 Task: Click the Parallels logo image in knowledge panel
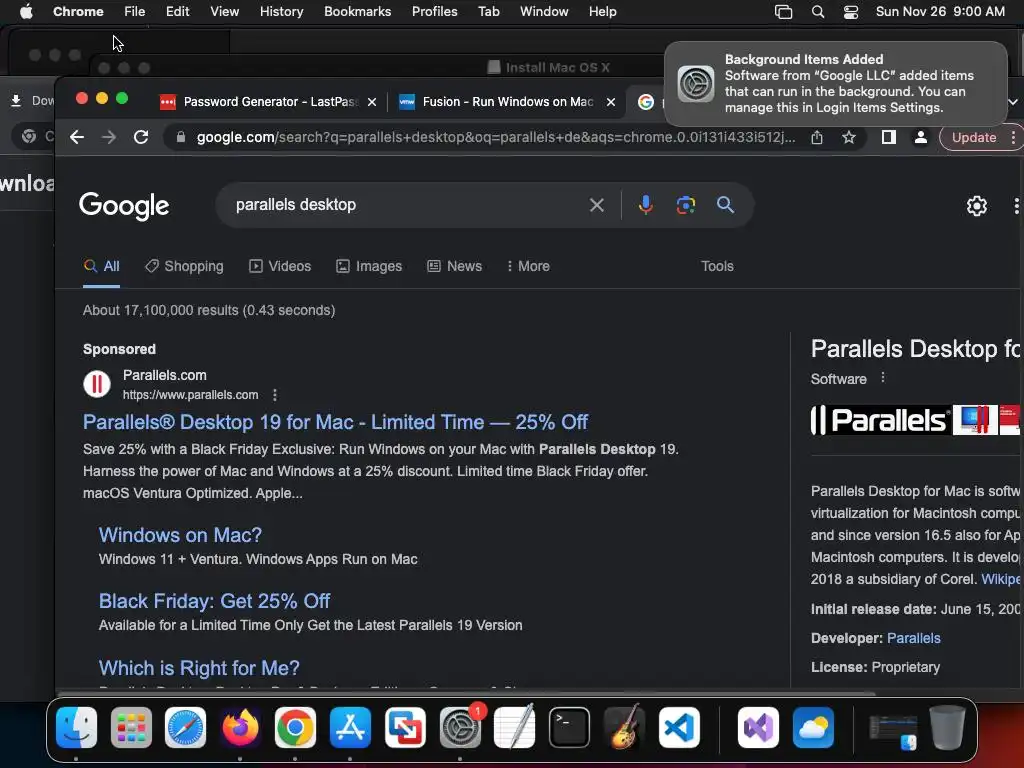(880, 420)
